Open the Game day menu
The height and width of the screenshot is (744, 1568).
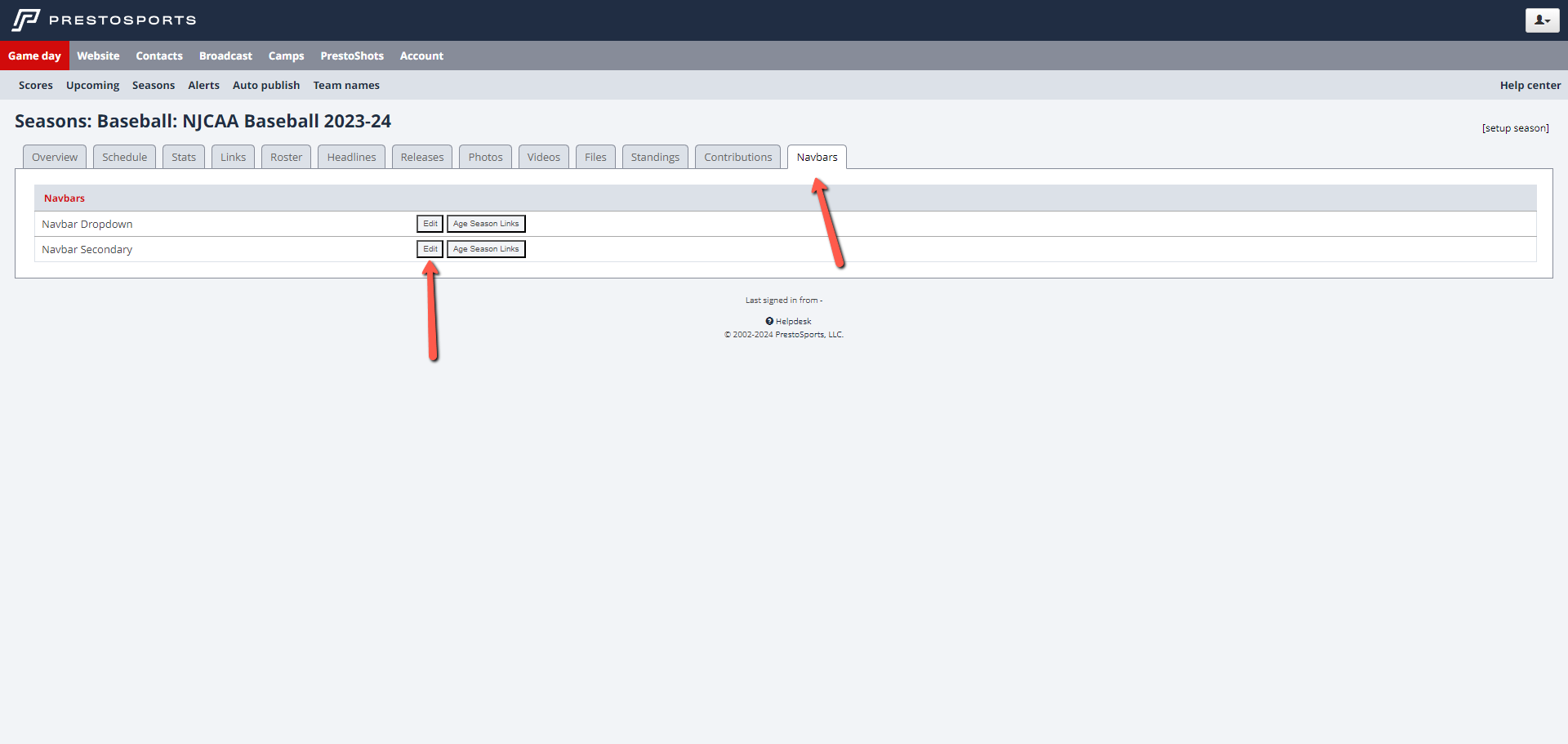pyautogui.click(x=34, y=56)
